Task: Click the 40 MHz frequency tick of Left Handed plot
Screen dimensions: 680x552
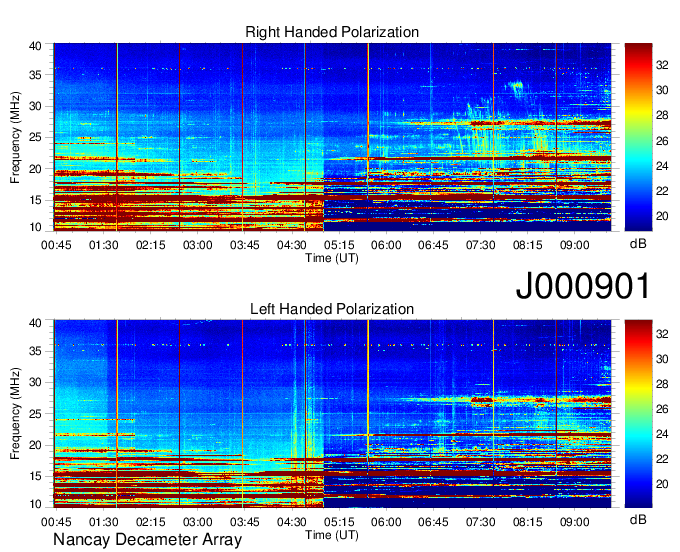Action: coord(35,323)
